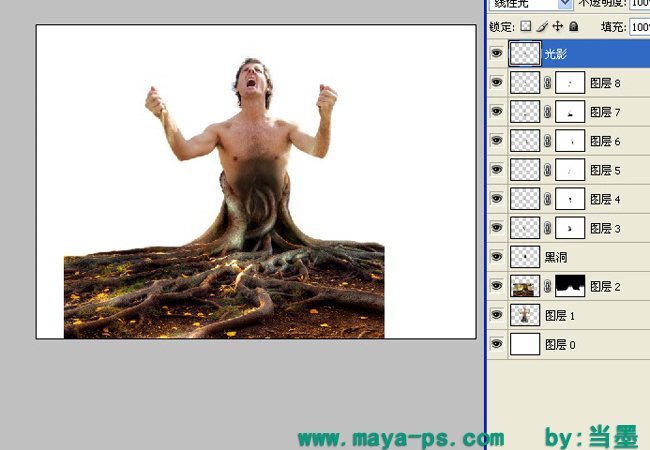Click the opacity value field
Viewport: 650px width, 450px height.
pos(640,4)
